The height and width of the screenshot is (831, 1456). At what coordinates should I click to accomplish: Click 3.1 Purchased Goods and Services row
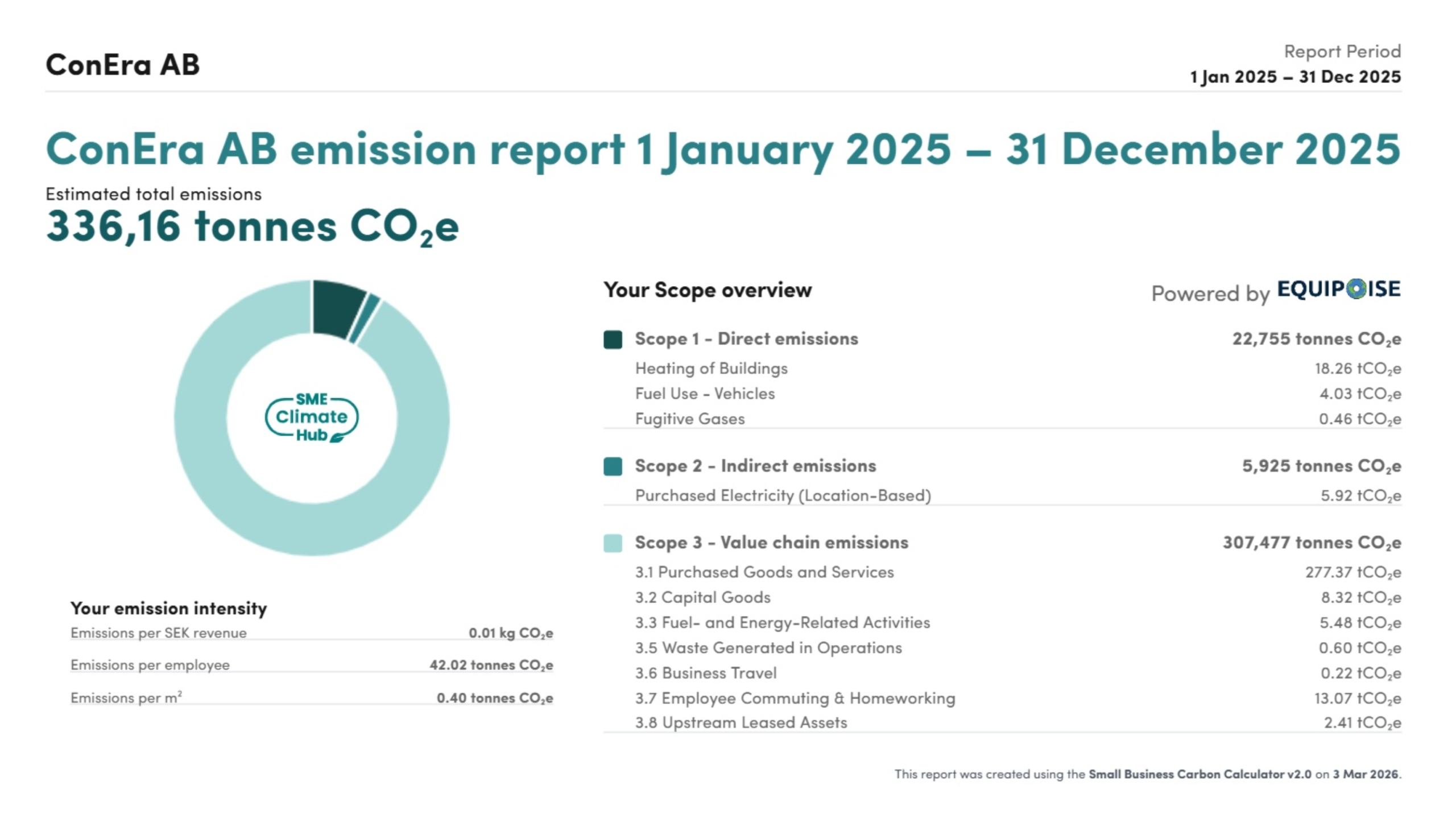pyautogui.click(x=764, y=572)
